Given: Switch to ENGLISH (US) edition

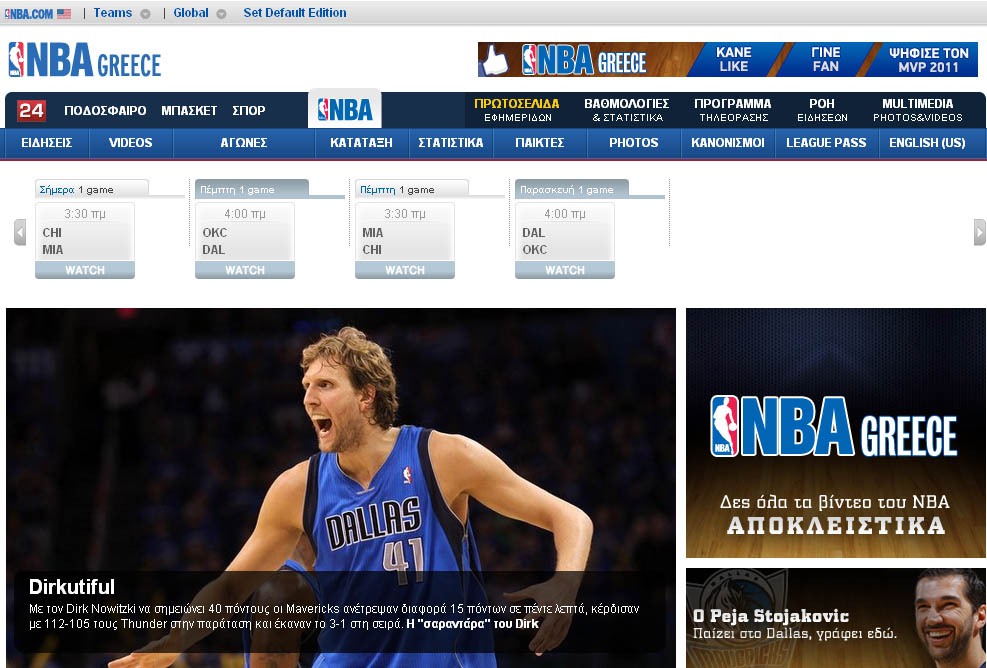Looking at the screenshot, I should coord(927,143).
